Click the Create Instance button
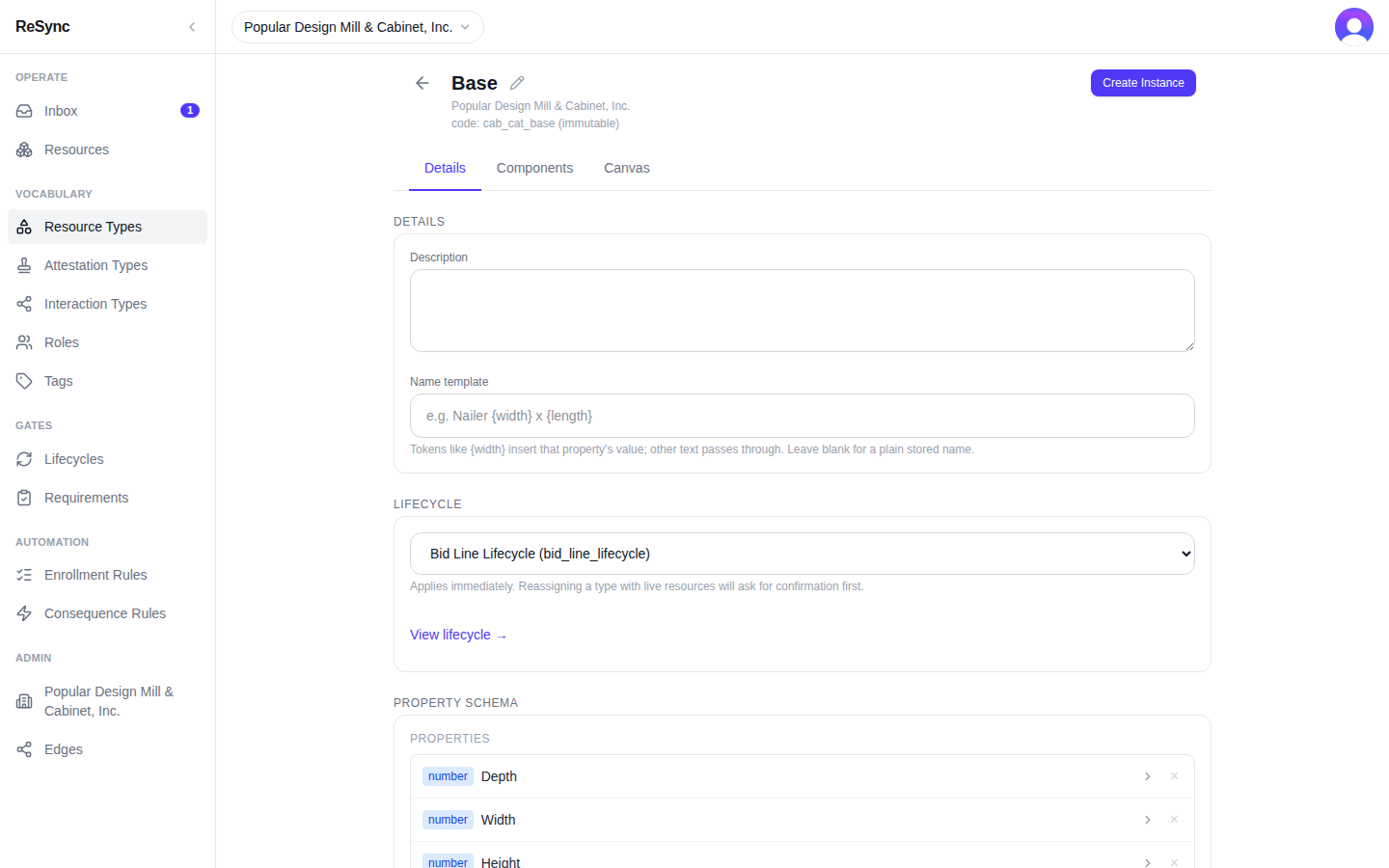Screen dimensions: 1389x868 (x=1143, y=83)
